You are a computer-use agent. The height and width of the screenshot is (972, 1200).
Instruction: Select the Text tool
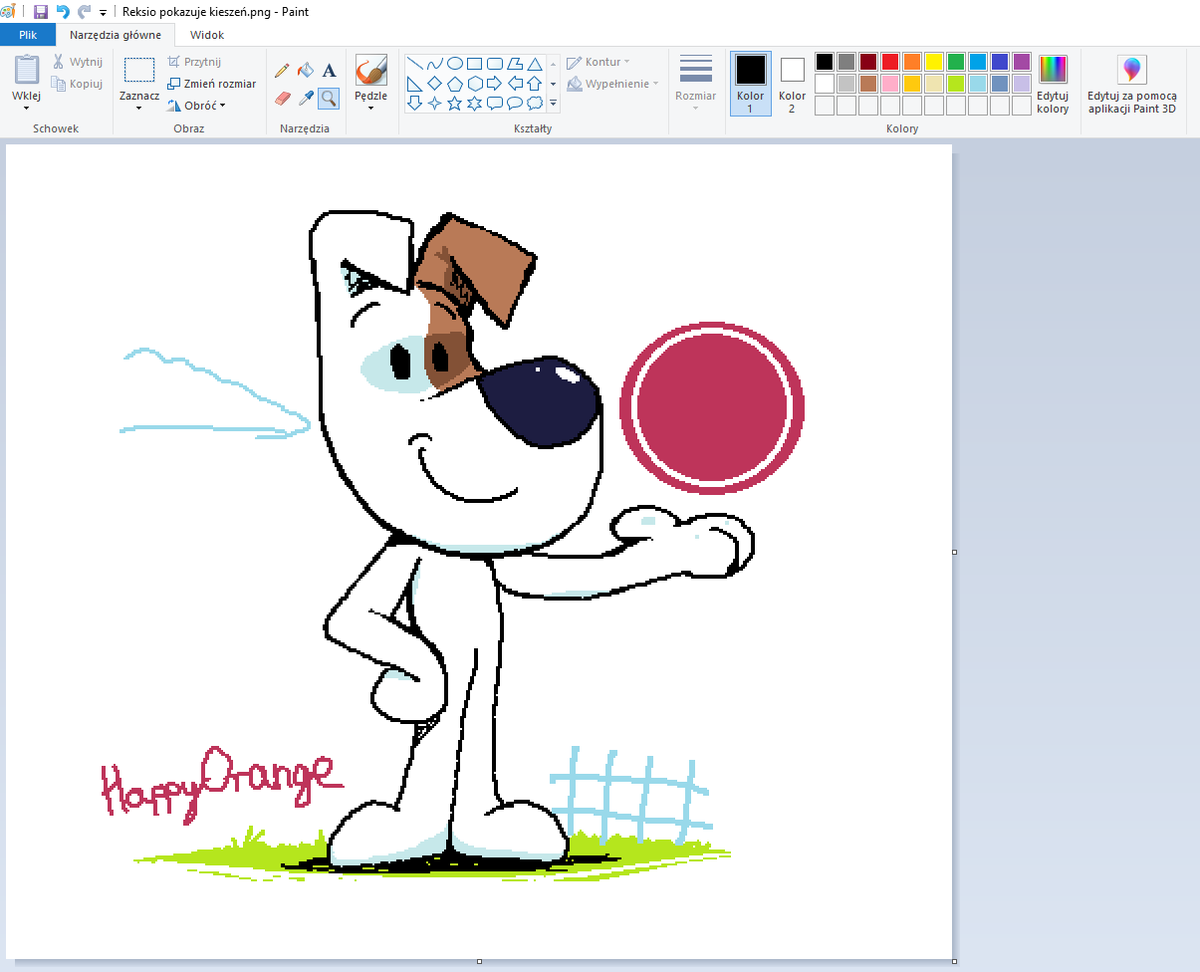(x=328, y=70)
